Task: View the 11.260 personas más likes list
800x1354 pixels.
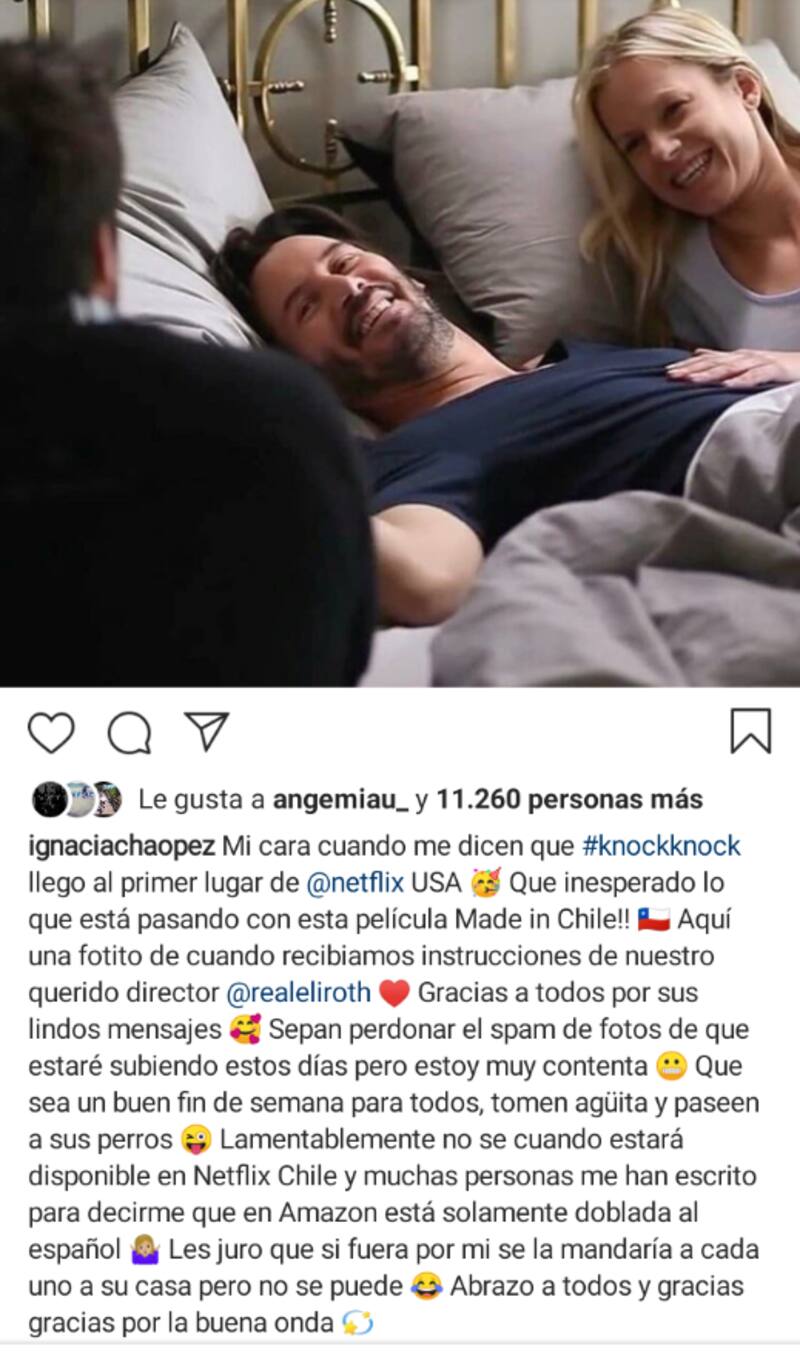Action: (570, 799)
